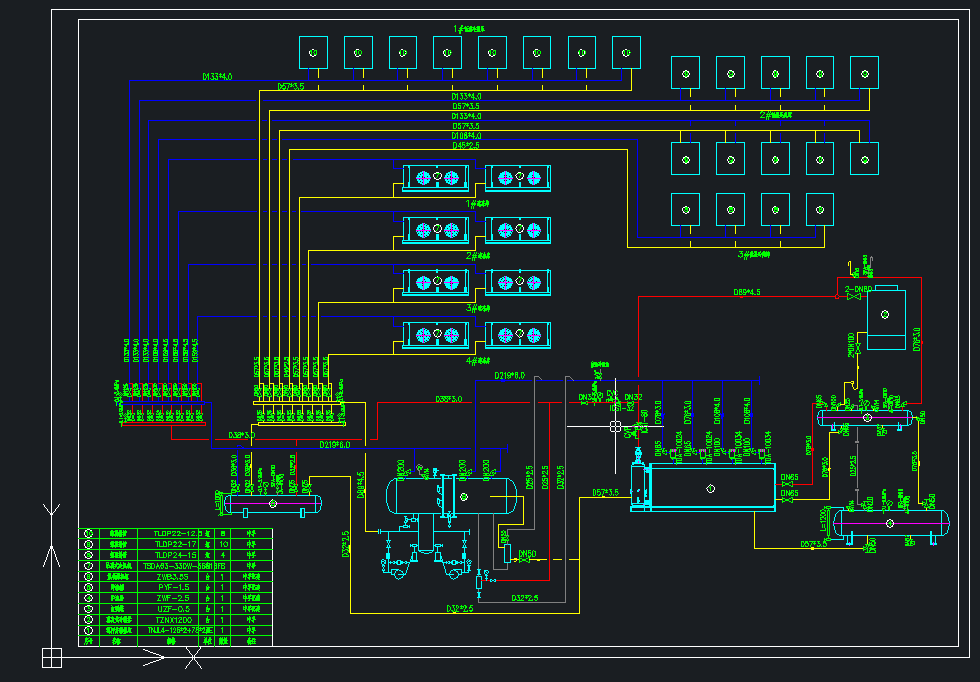Click the UCS origin square icon

click(x=52, y=658)
